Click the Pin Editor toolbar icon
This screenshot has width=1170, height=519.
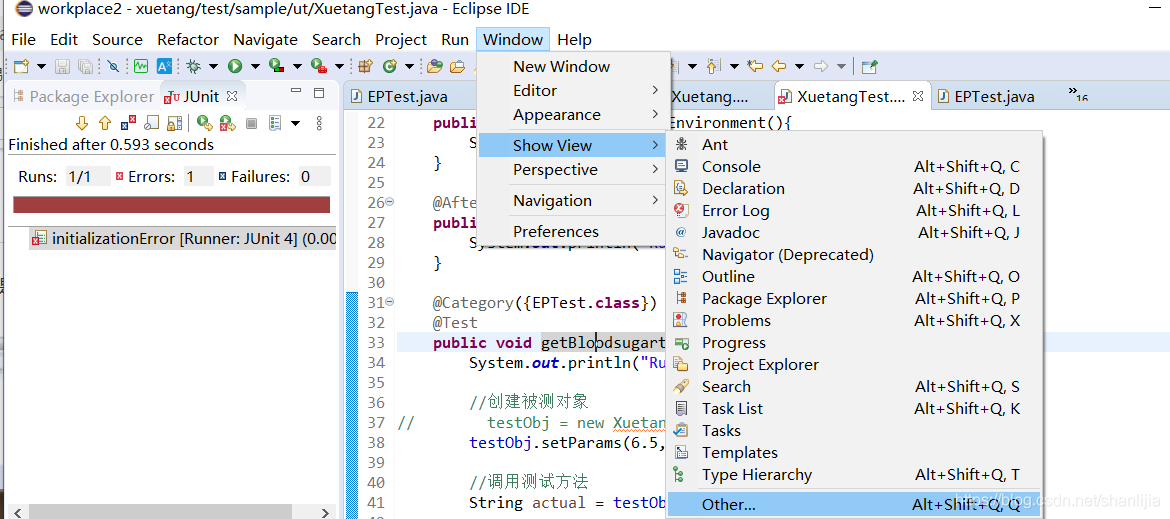pyautogui.click(x=869, y=66)
